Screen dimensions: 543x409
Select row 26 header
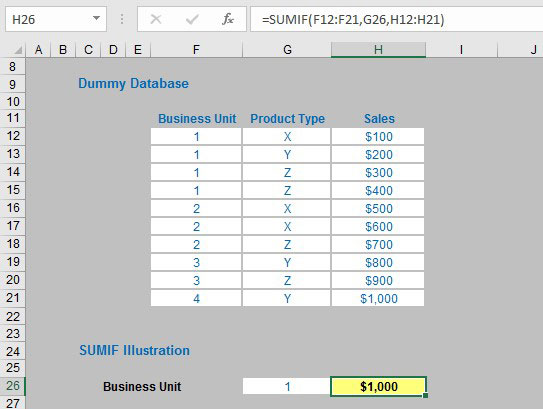(x=13, y=386)
